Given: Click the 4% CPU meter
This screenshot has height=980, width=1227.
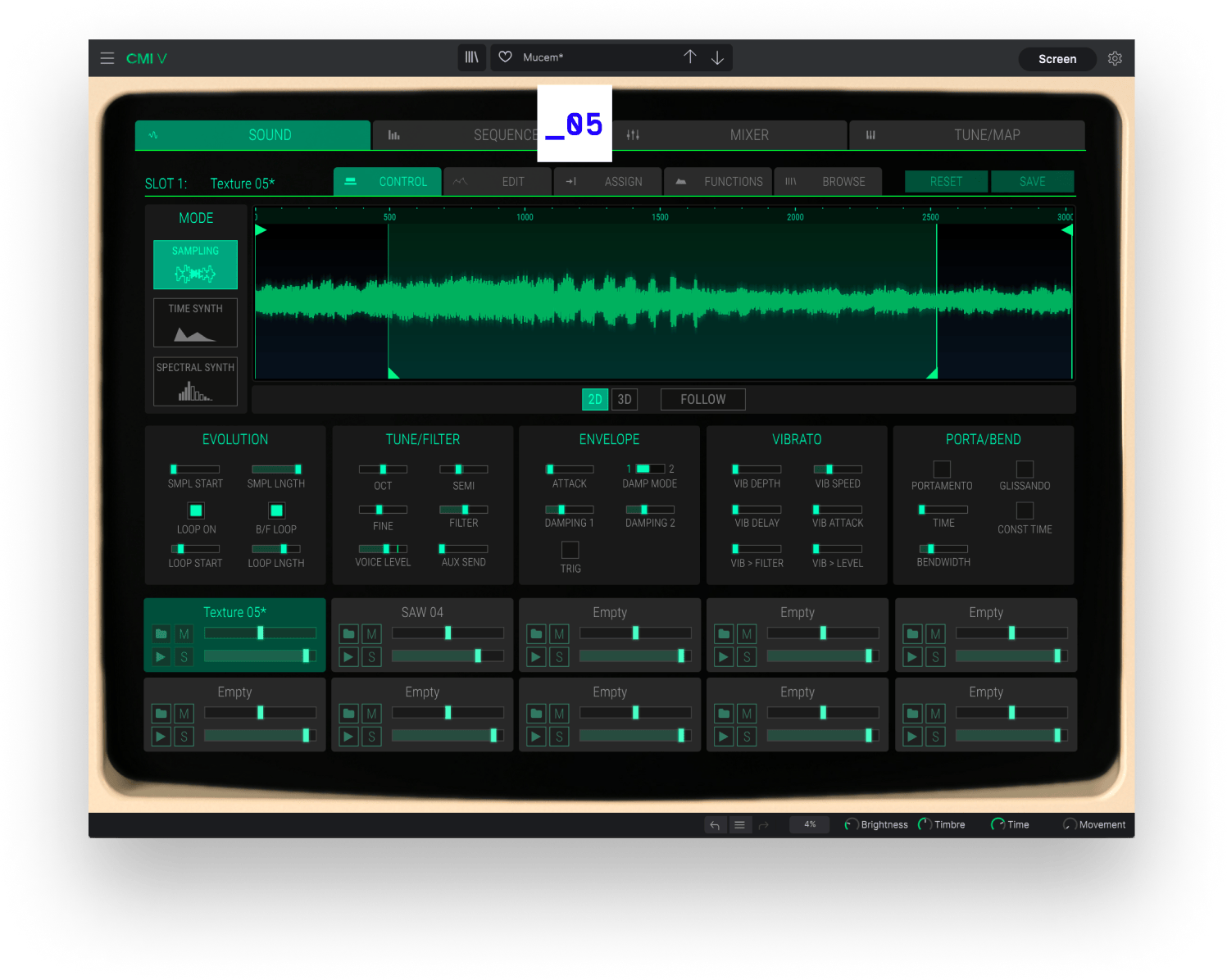Looking at the screenshot, I should pos(810,824).
